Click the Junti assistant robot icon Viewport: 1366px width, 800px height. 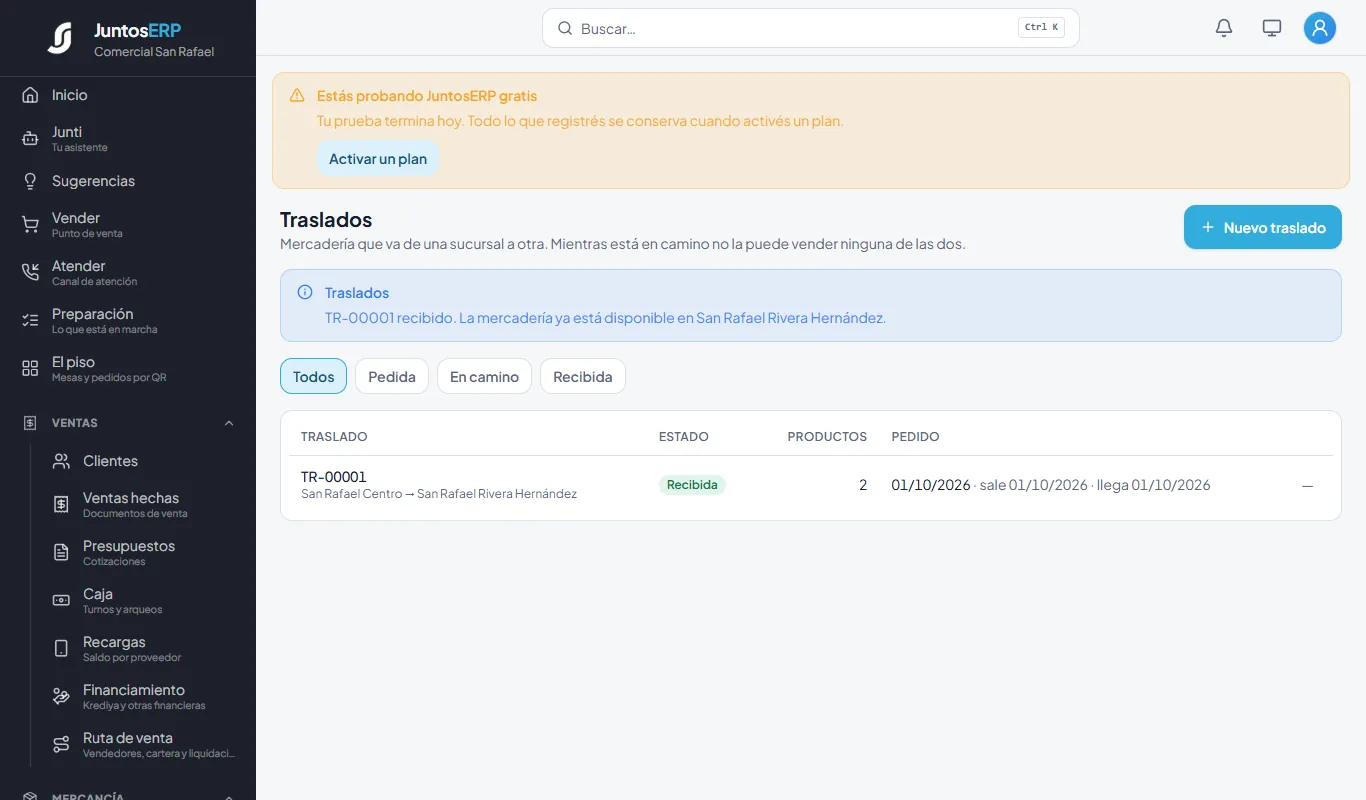(x=30, y=139)
